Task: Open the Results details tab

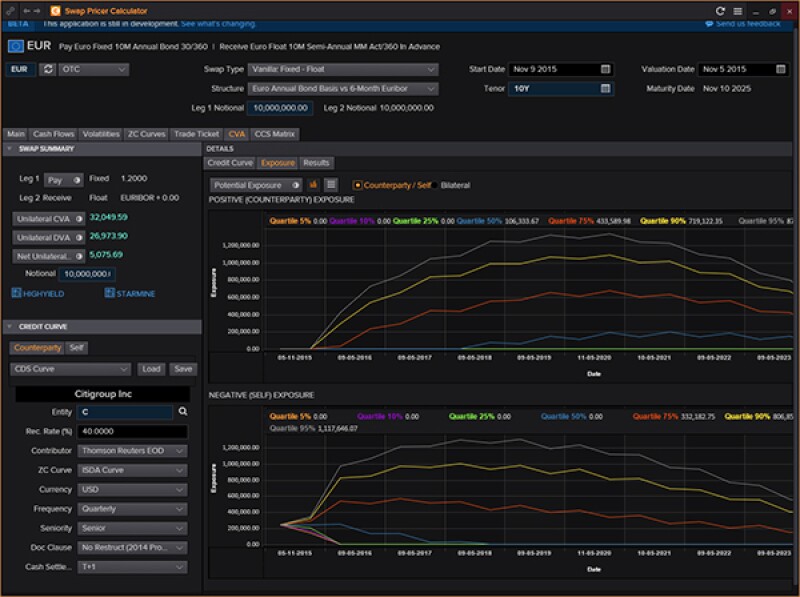Action: (316, 163)
